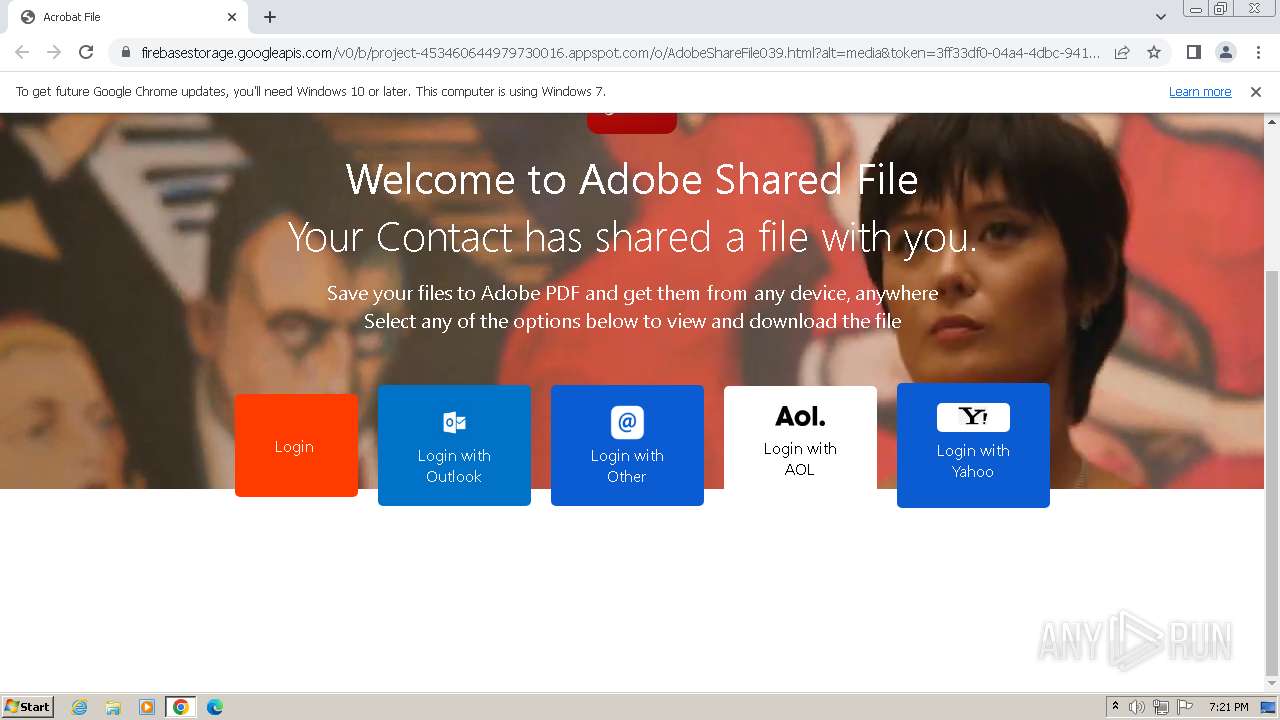Open the Windows Start menu
The height and width of the screenshot is (720, 1280).
28,706
